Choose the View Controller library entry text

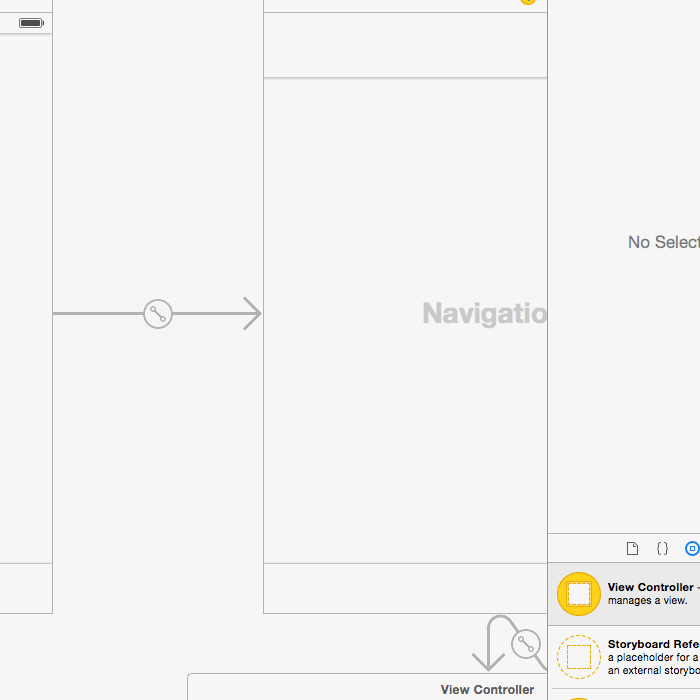coord(650,588)
